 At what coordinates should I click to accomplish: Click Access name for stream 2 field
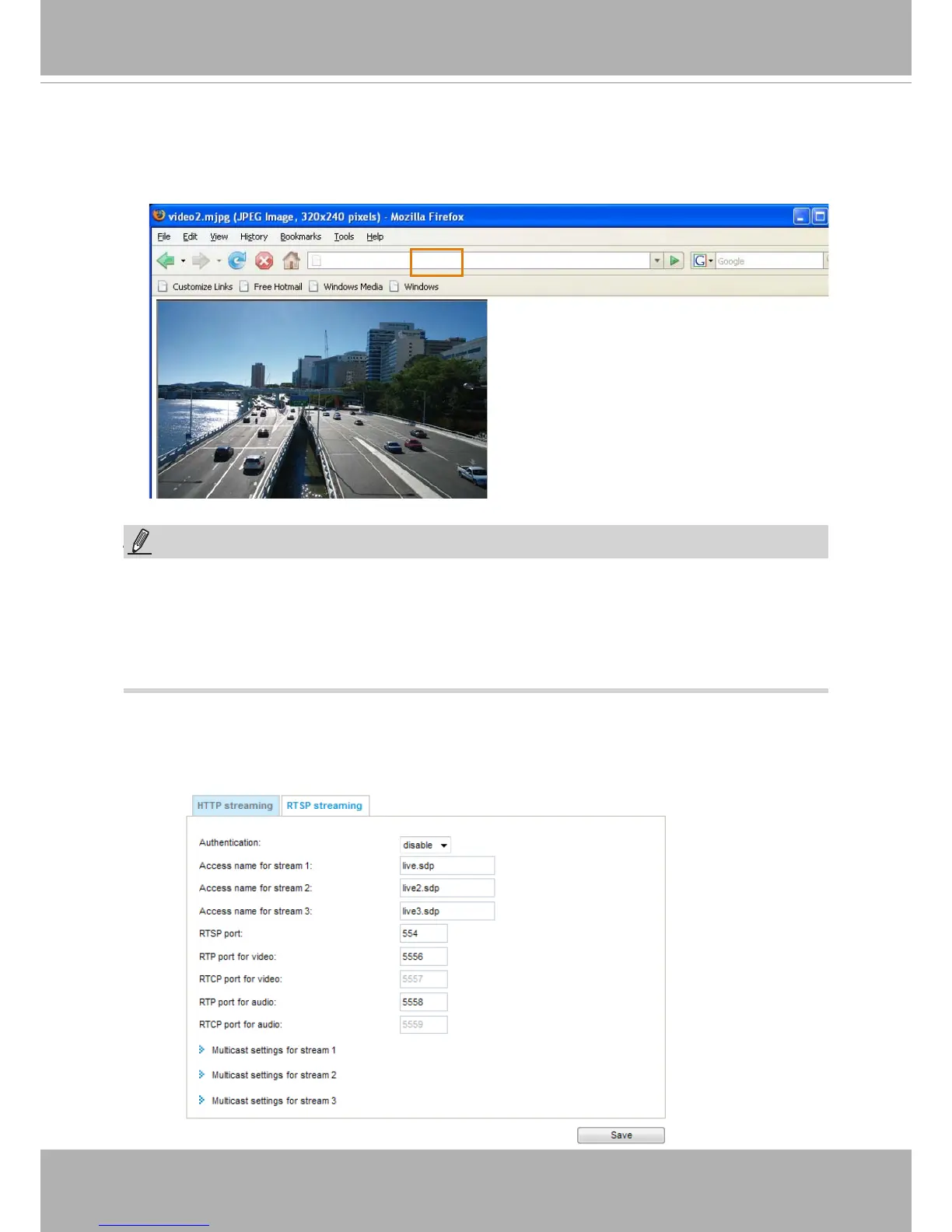tap(447, 887)
